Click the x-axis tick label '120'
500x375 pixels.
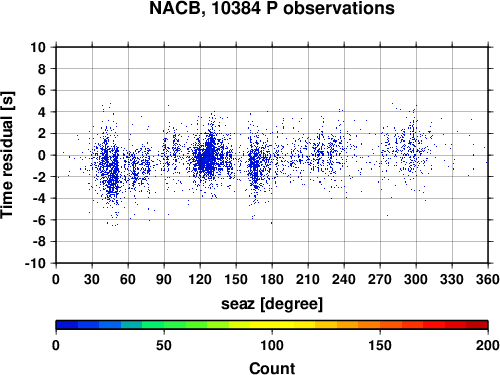coord(200,279)
